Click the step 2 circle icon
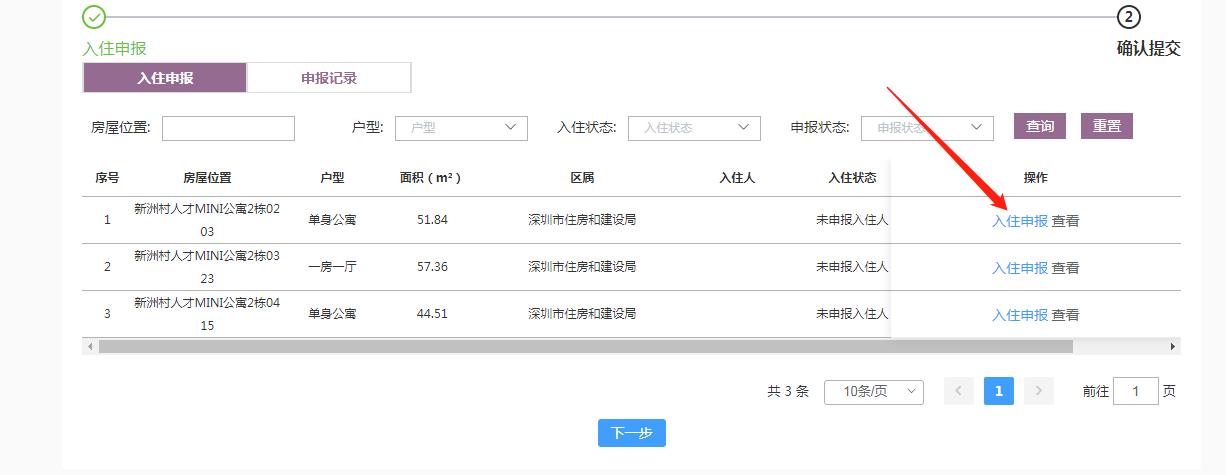The image size is (1226, 475). coord(1129,17)
